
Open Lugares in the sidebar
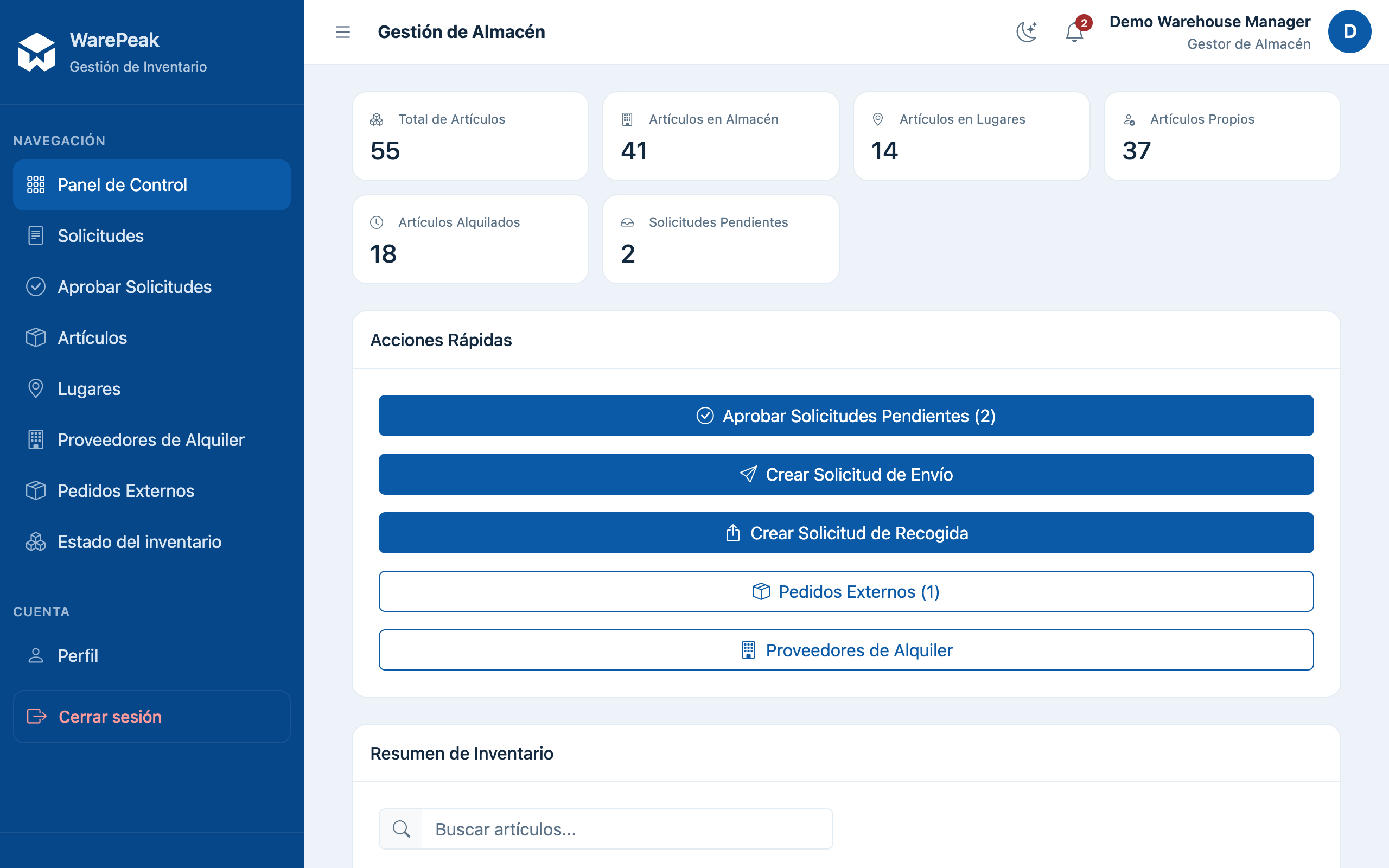point(151,388)
